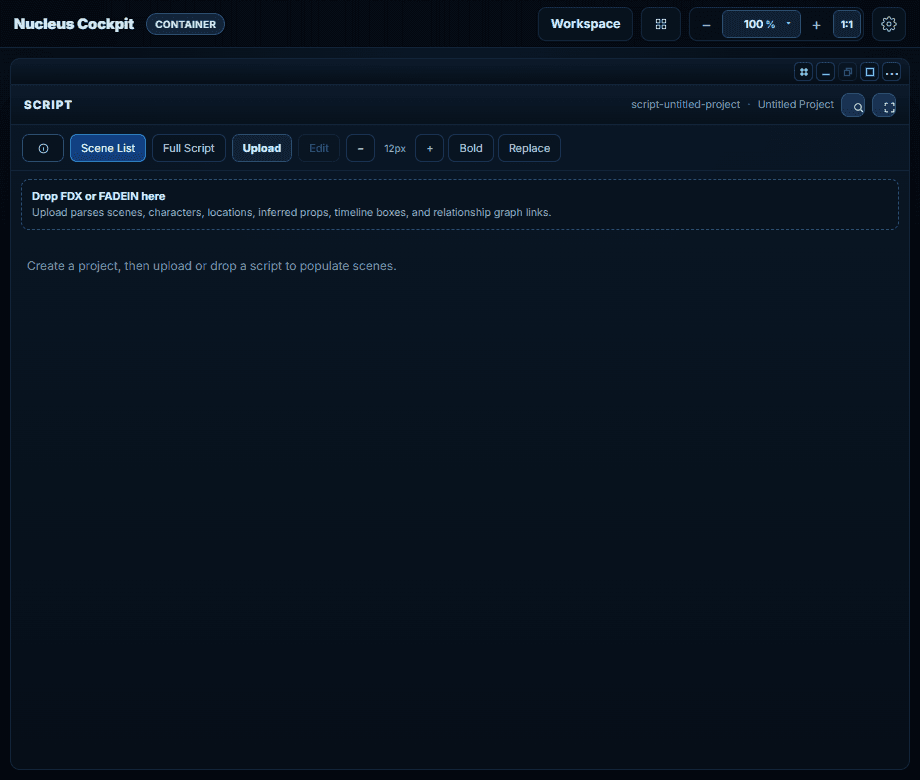
Task: Click the Upload button
Action: coord(262,148)
